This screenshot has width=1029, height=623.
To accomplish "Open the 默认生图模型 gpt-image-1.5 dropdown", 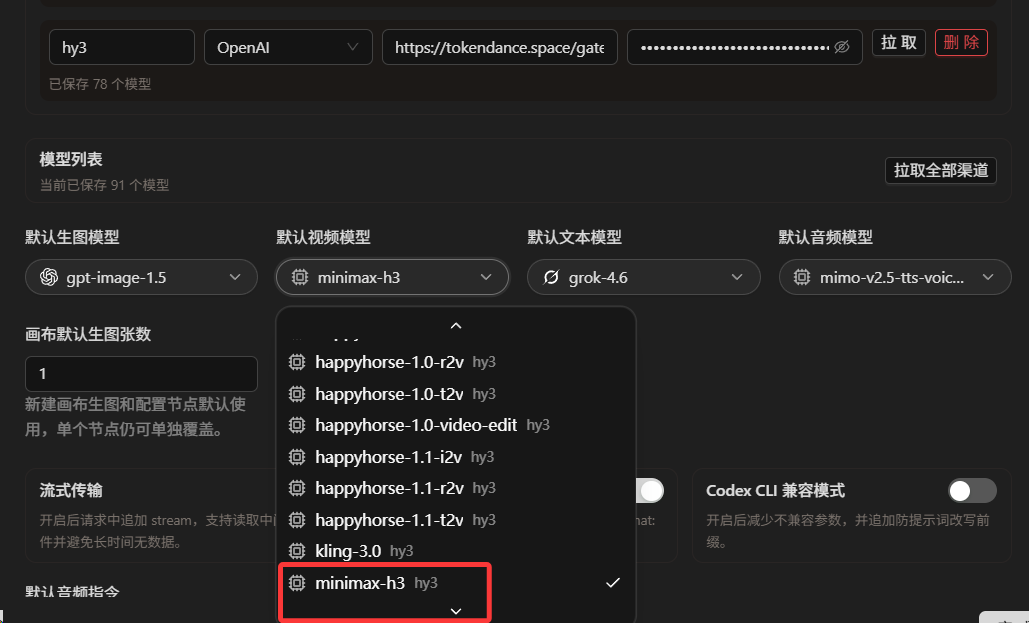I will (141, 277).
